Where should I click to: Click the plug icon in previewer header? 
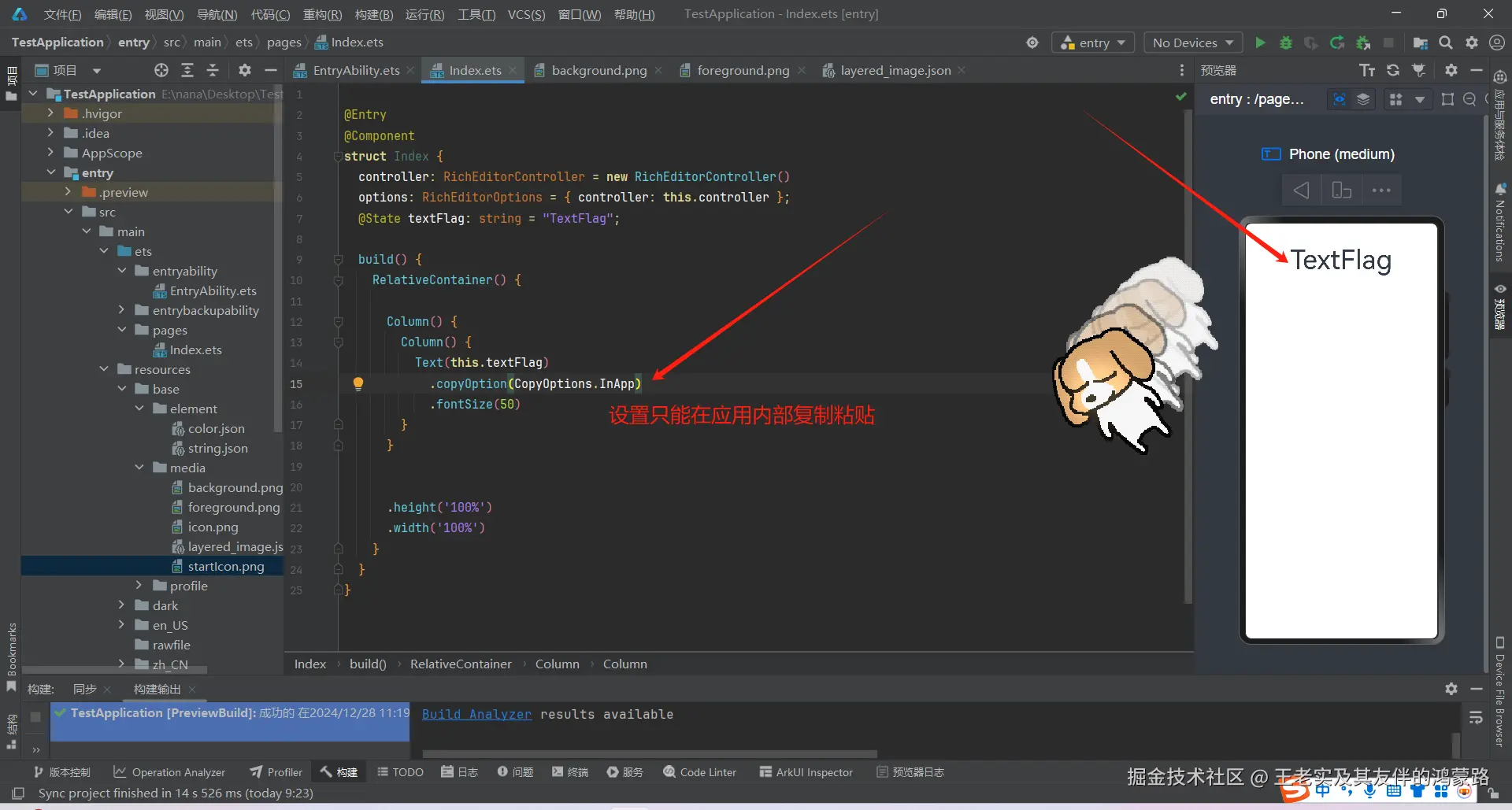tap(1419, 70)
